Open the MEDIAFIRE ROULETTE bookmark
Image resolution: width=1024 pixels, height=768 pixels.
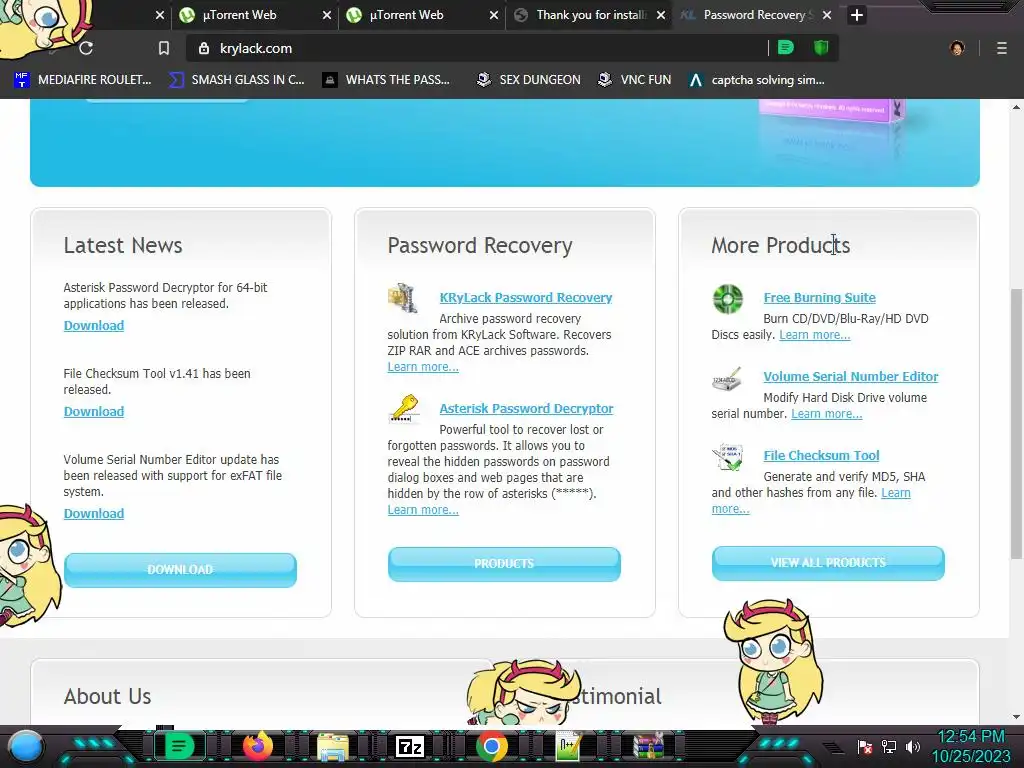click(x=83, y=80)
